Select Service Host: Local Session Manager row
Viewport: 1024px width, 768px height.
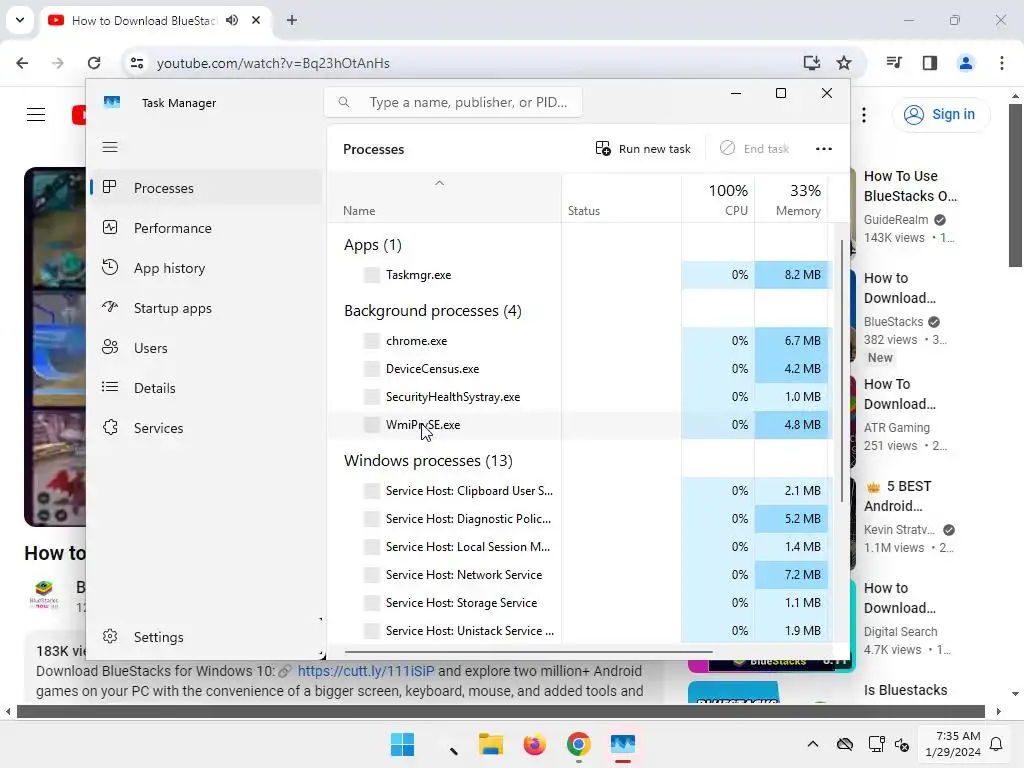pyautogui.click(x=580, y=547)
